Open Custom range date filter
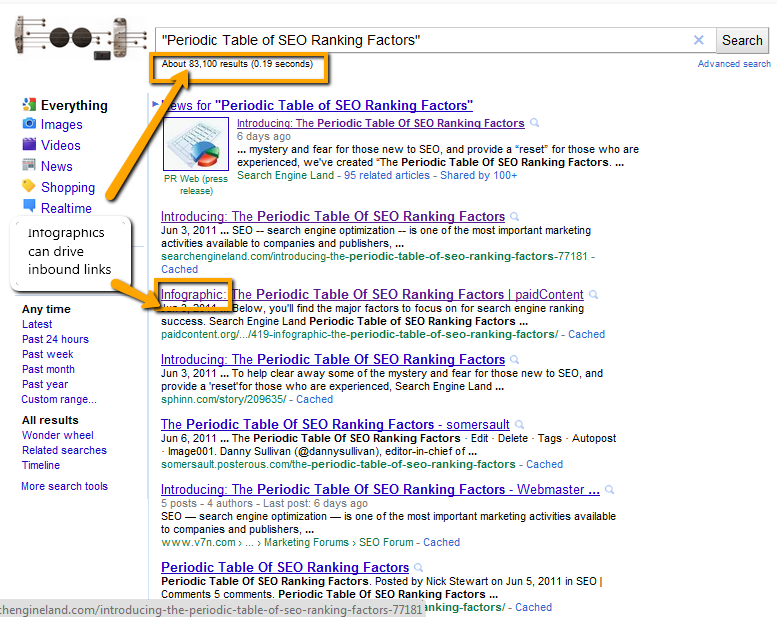The image size is (777, 617). coord(59,399)
